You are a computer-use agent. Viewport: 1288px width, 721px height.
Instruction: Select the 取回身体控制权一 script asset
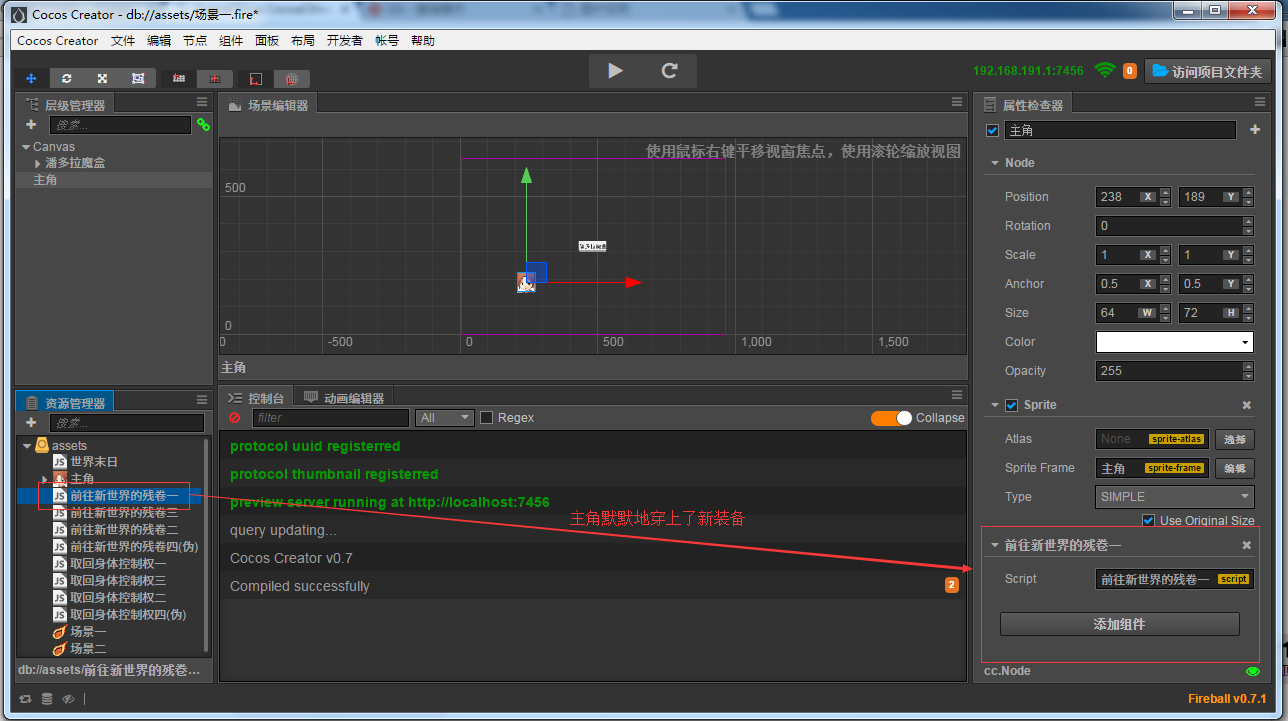119,564
